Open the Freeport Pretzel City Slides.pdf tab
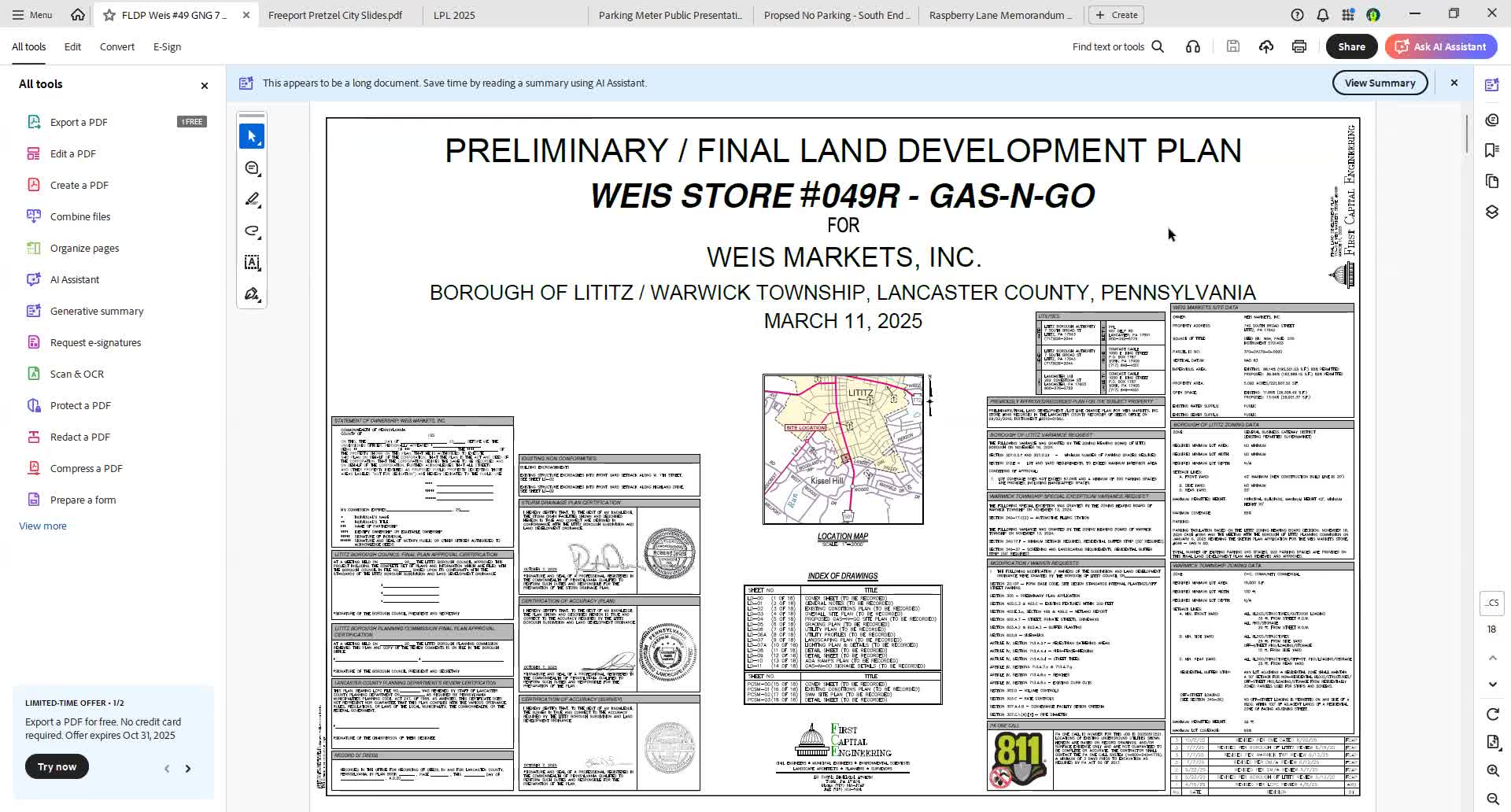Image resolution: width=1511 pixels, height=812 pixels. coord(335,14)
